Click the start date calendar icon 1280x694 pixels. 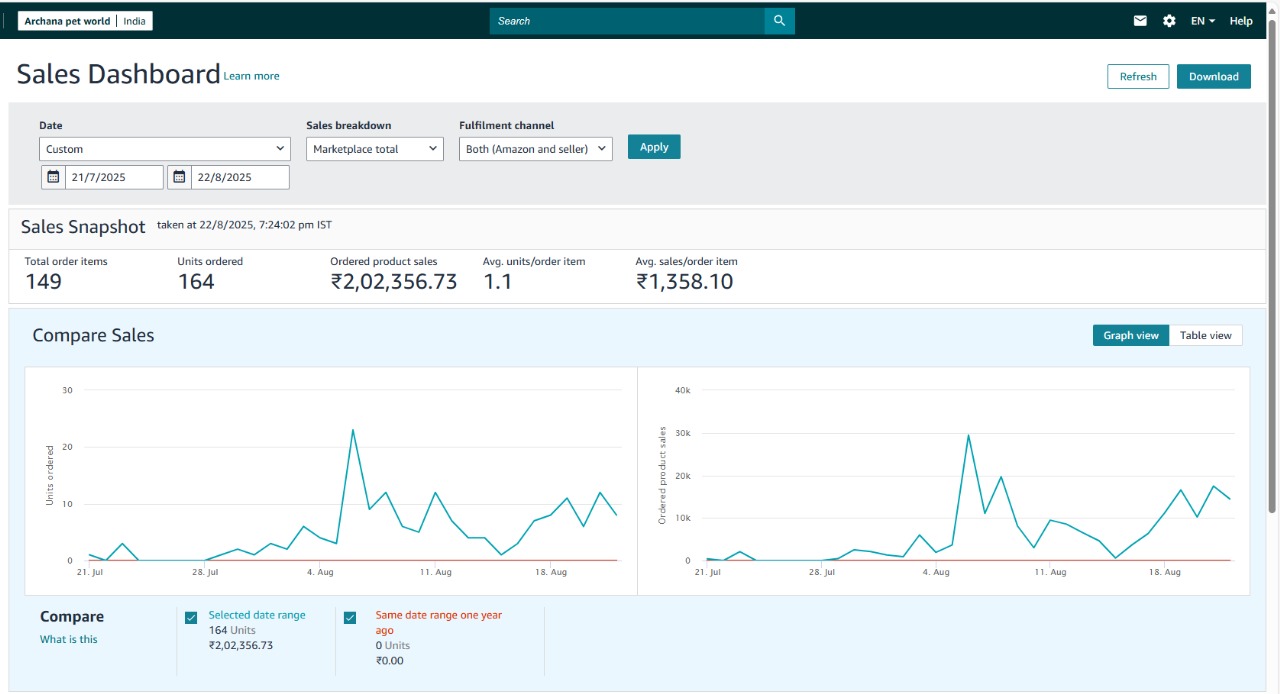(x=54, y=177)
